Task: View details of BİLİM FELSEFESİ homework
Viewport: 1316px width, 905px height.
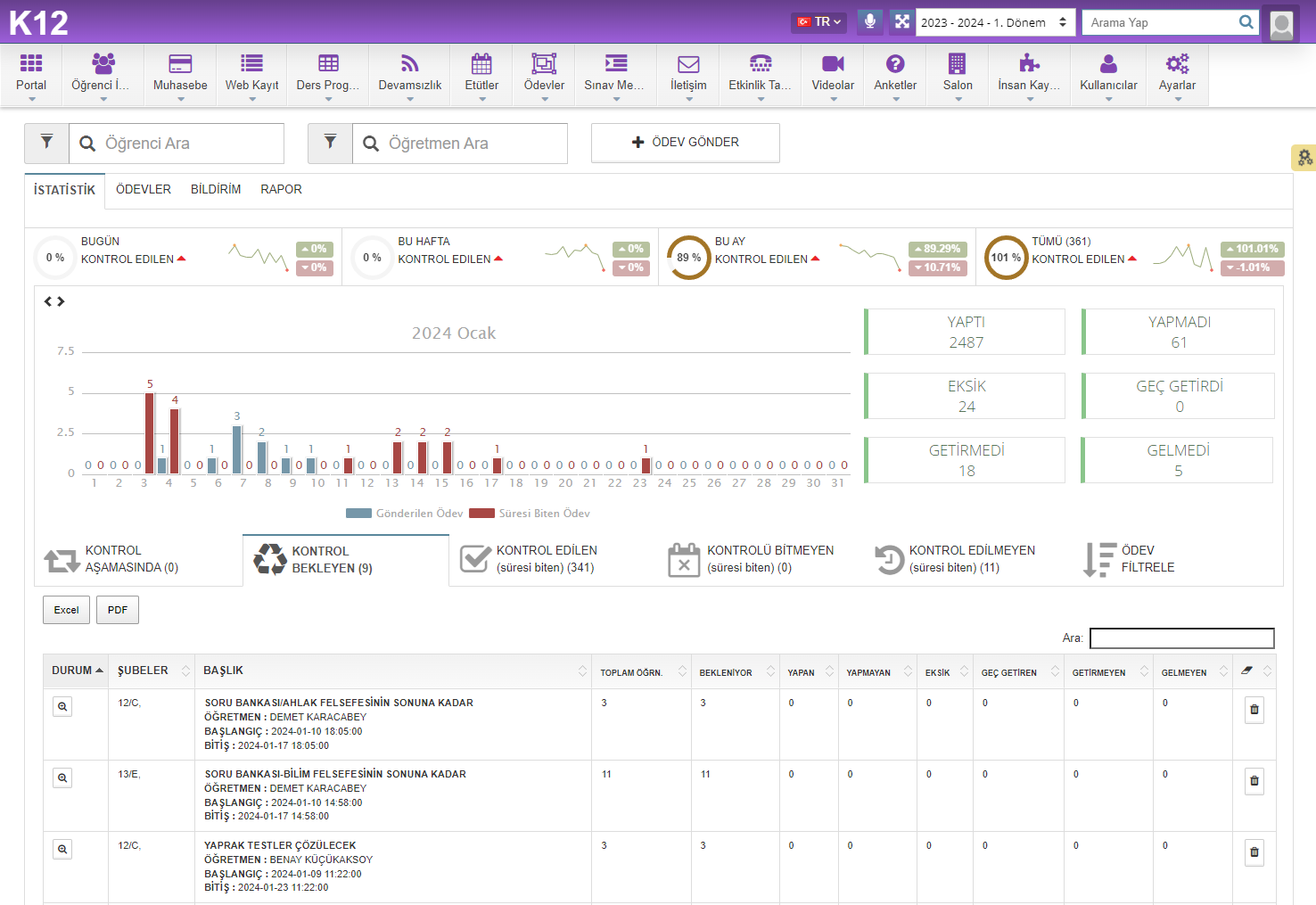Action: click(62, 777)
